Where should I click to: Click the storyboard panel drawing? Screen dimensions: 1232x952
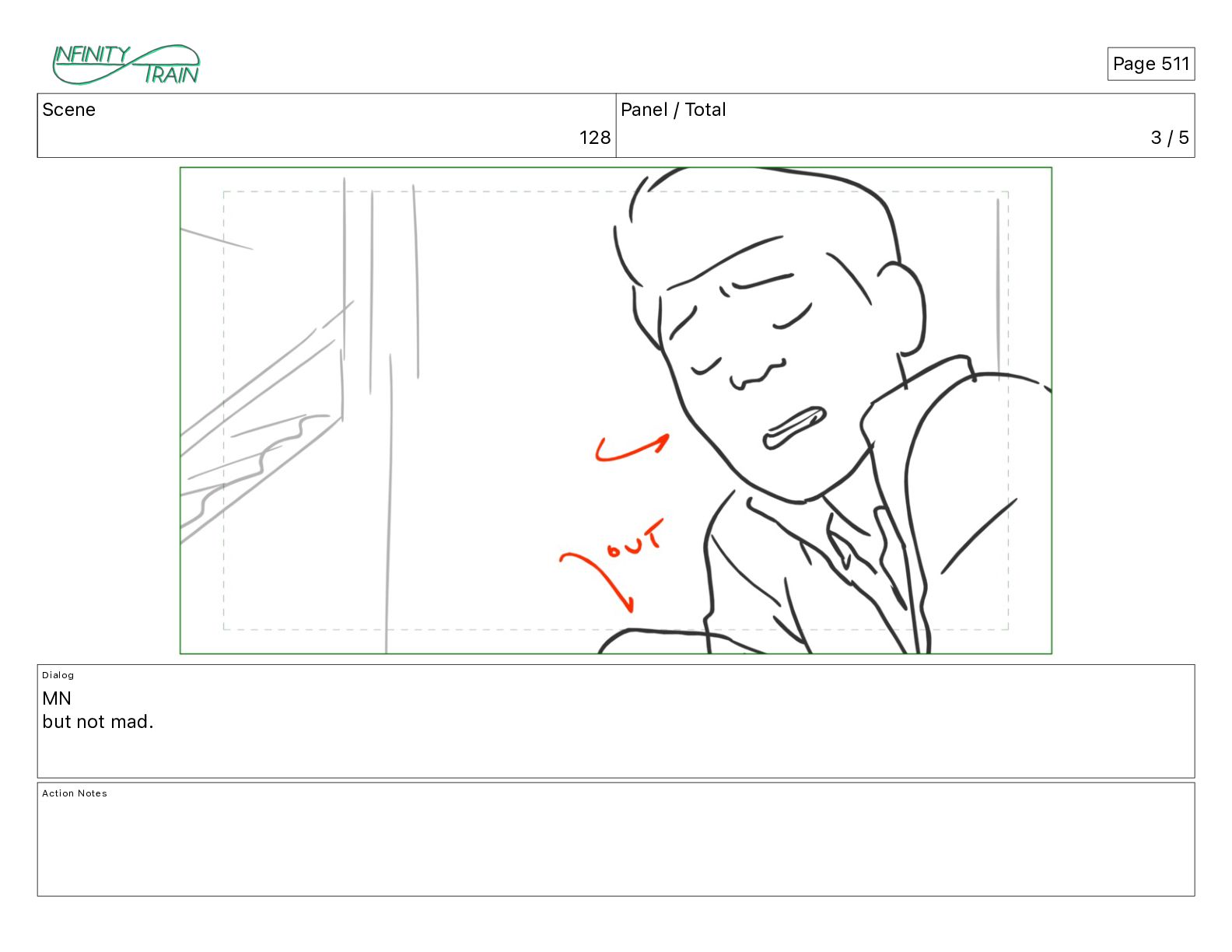coord(616,411)
